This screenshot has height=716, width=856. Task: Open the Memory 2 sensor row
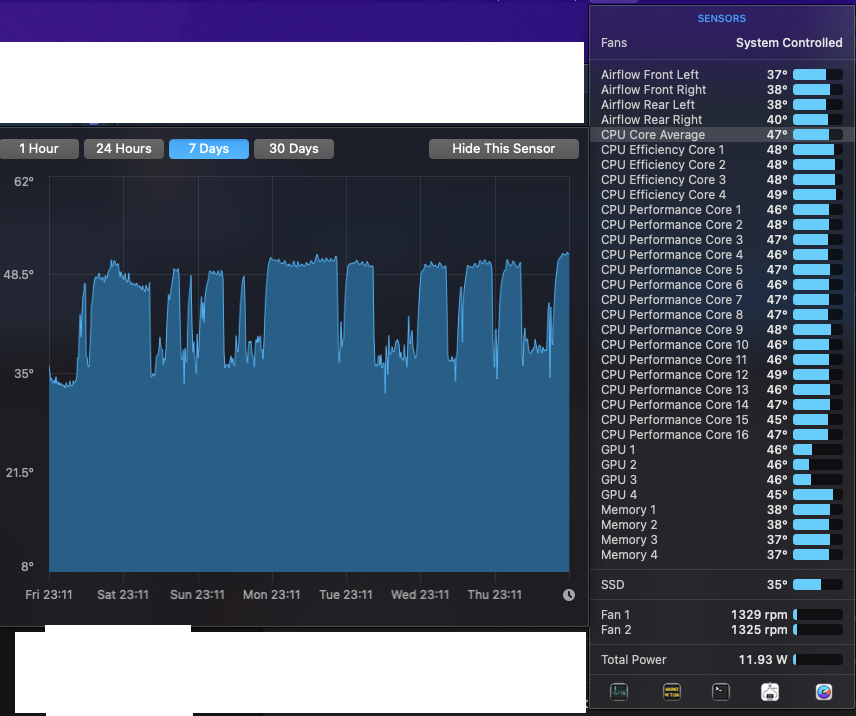point(722,525)
